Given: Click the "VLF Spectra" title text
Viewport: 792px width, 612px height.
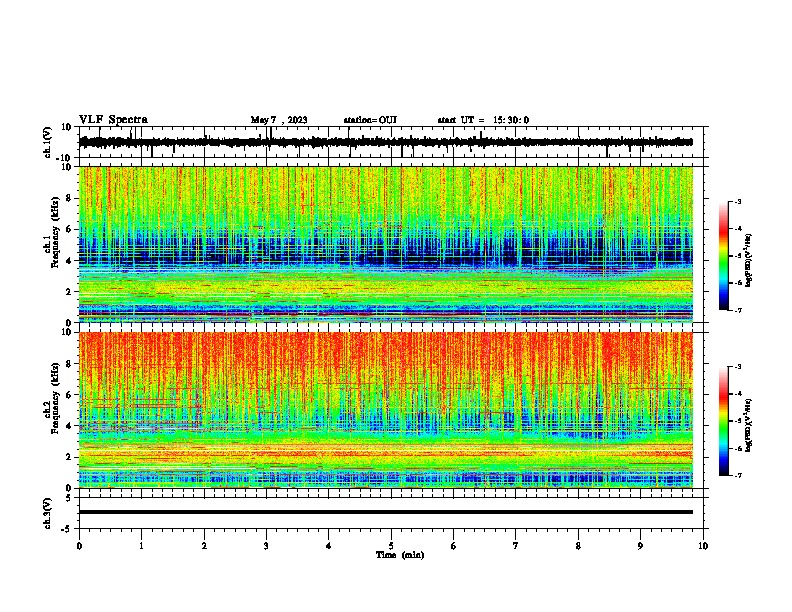Looking at the screenshot, I should 113,120.
